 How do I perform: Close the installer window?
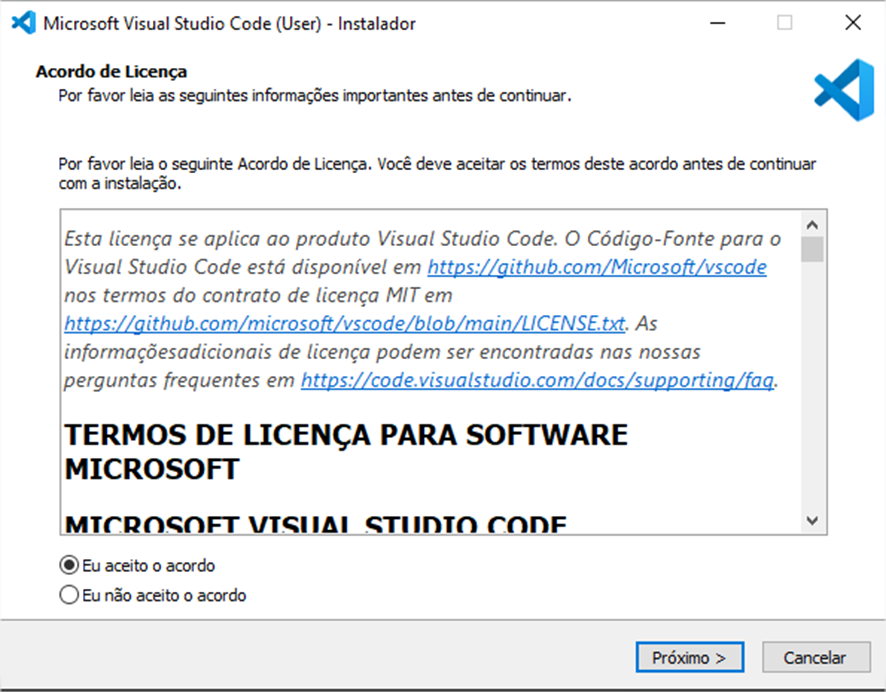[x=853, y=23]
